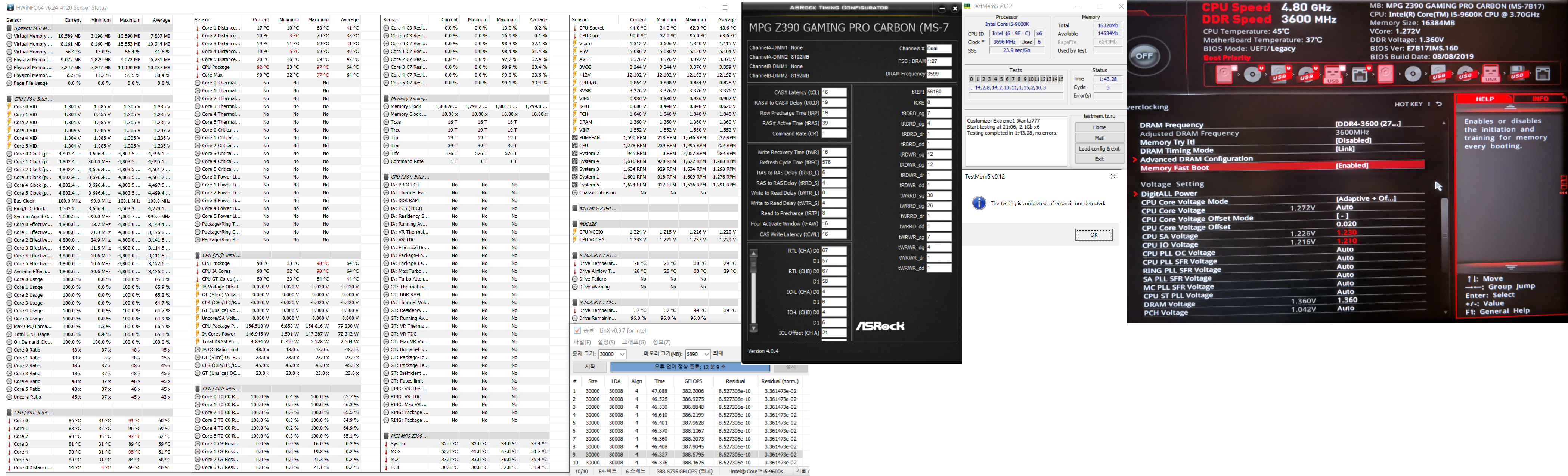Switch to the INFO tab in BIOS
Screen dimensions: 1568x476
[1540, 99]
